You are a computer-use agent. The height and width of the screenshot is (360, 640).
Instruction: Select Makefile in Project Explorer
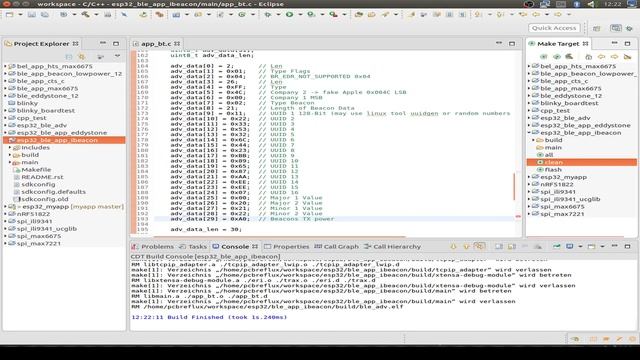(x=36, y=169)
